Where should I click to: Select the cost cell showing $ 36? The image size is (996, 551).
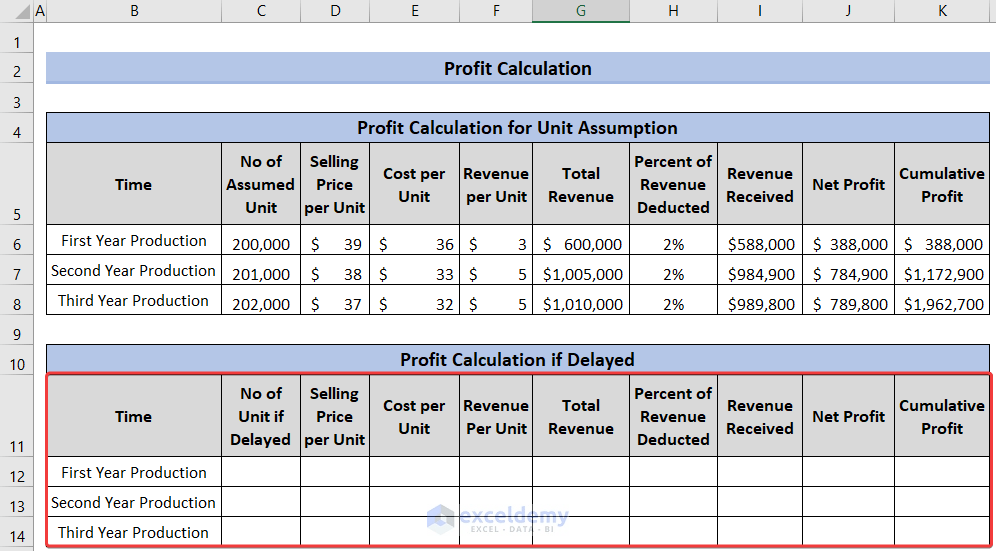click(414, 240)
